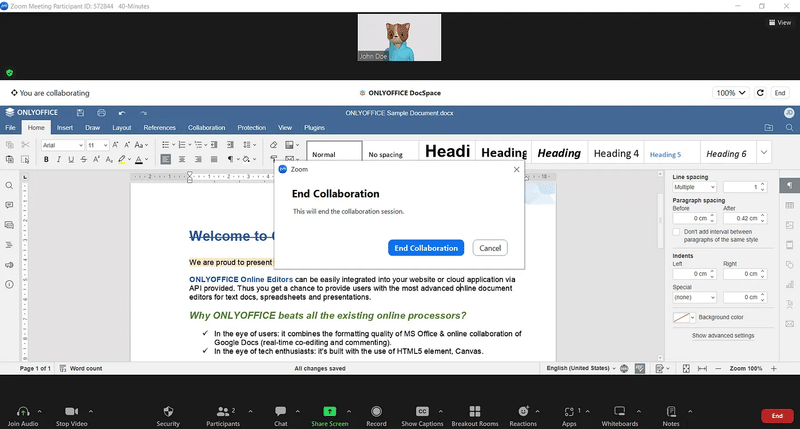
Task: Click set document language globe icon
Action: (x=624, y=368)
